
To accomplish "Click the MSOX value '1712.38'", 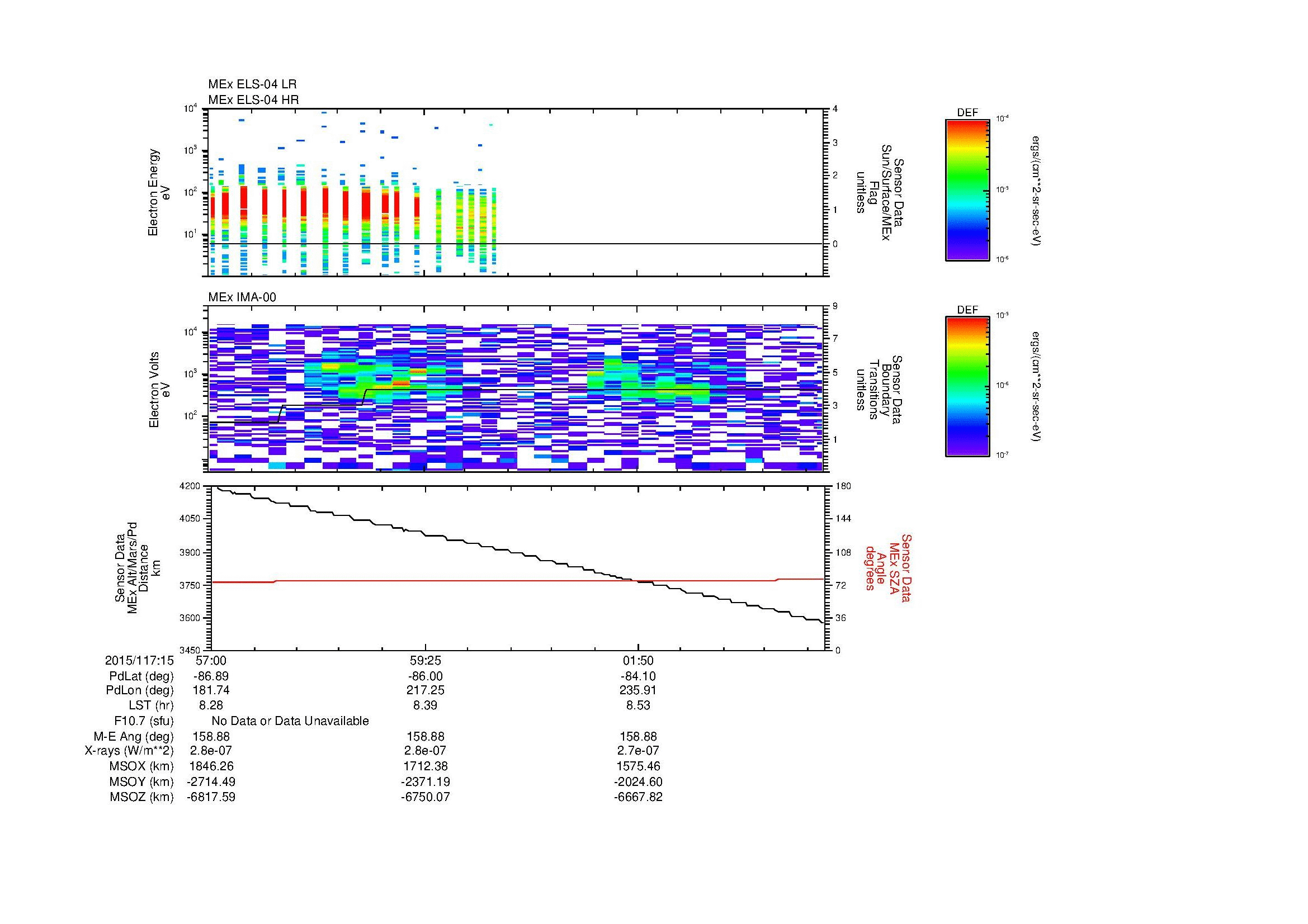I will click(x=425, y=766).
